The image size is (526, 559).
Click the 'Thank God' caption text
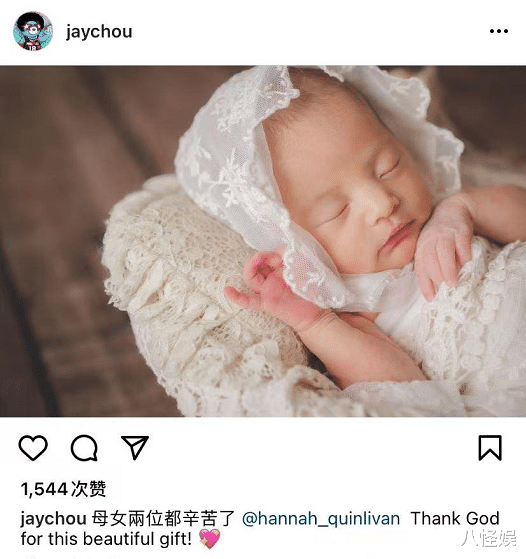pos(455,519)
